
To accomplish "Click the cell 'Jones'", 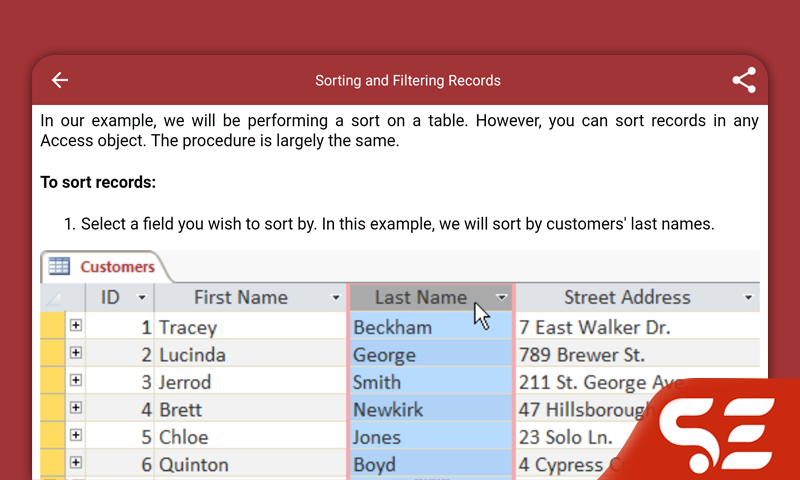I will pos(431,437).
